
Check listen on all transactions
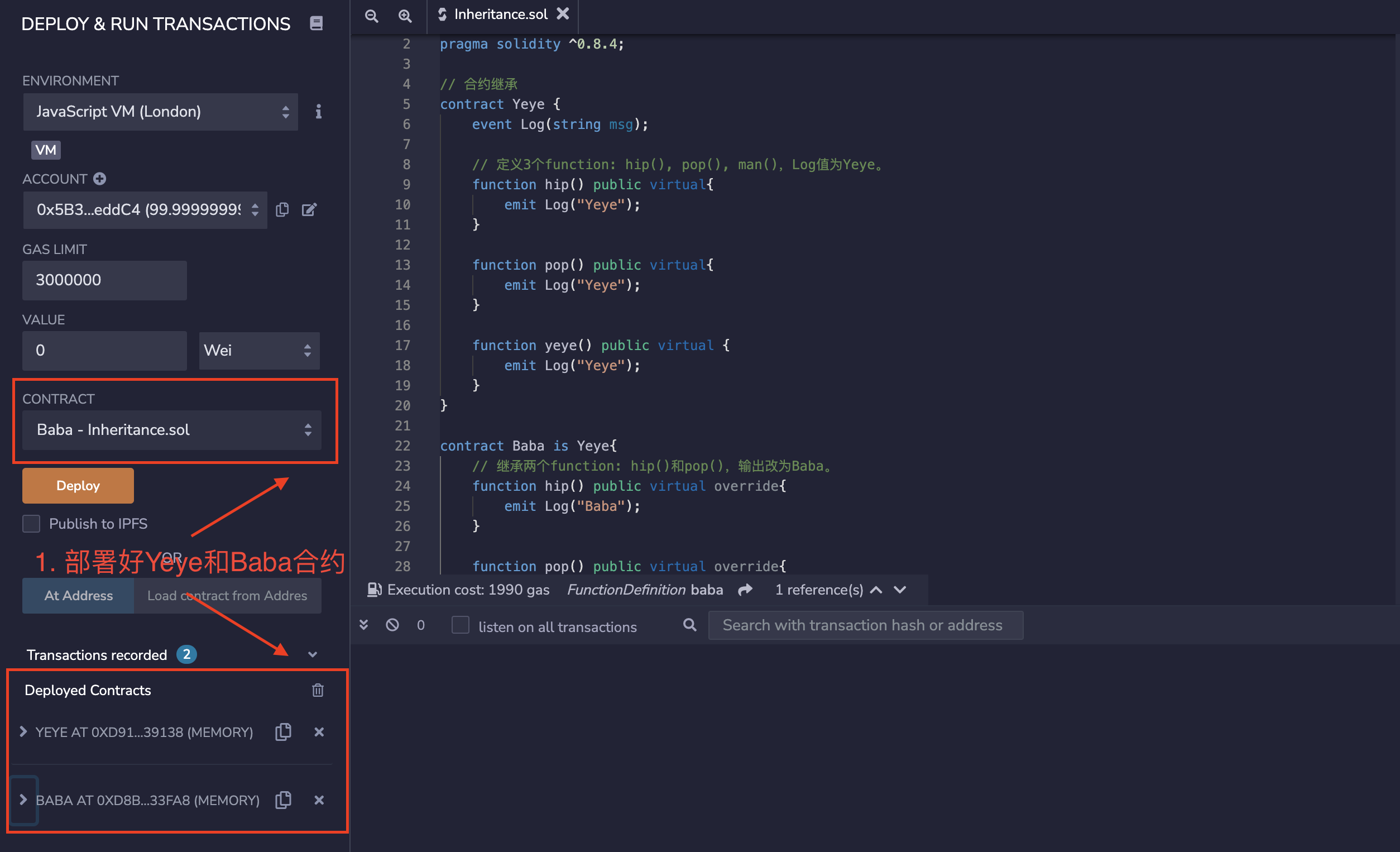(x=459, y=625)
